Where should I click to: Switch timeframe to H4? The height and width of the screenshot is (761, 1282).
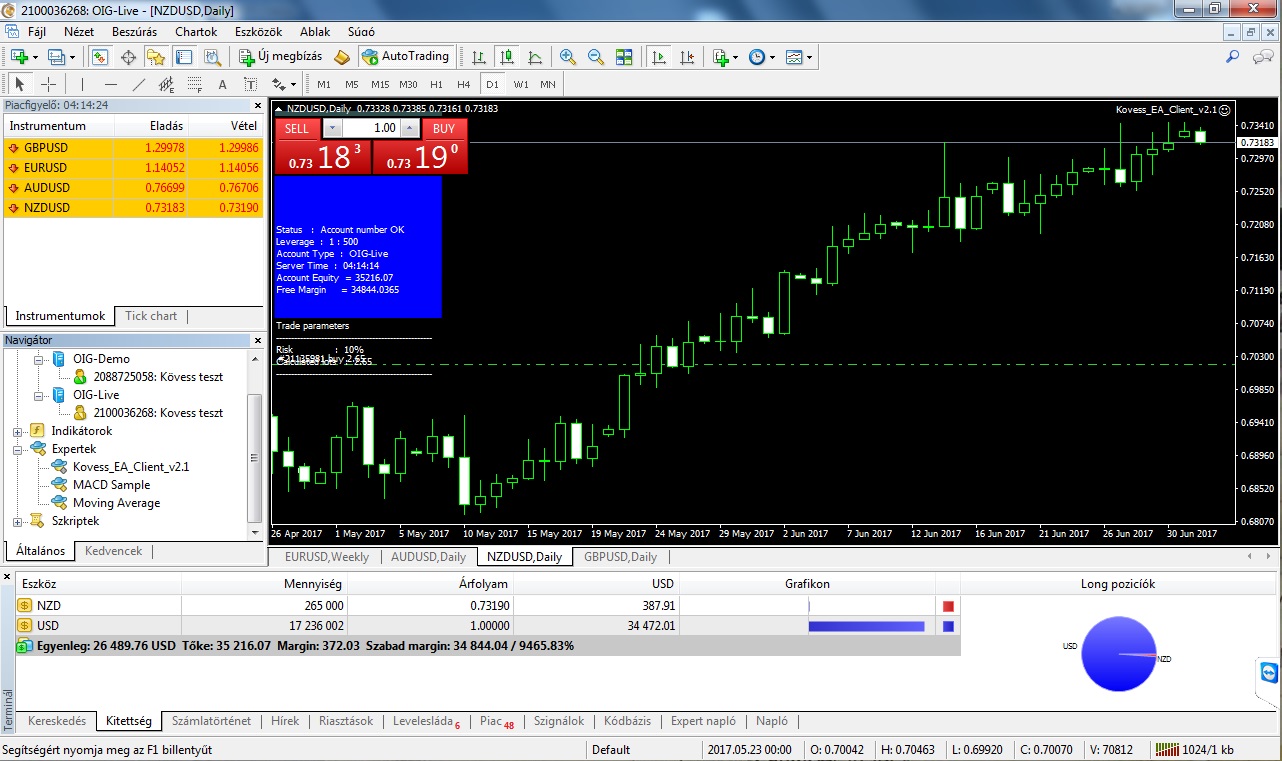coord(463,84)
